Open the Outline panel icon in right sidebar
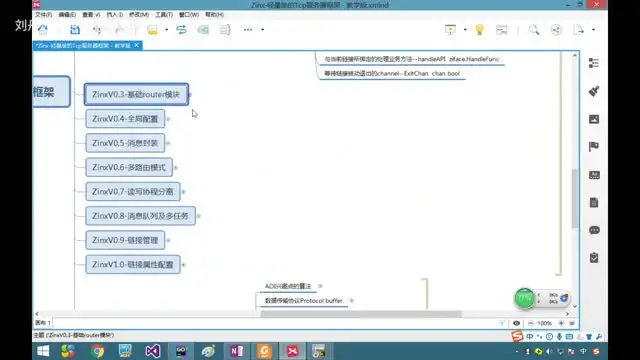The height and width of the screenshot is (360, 640). click(x=594, y=63)
